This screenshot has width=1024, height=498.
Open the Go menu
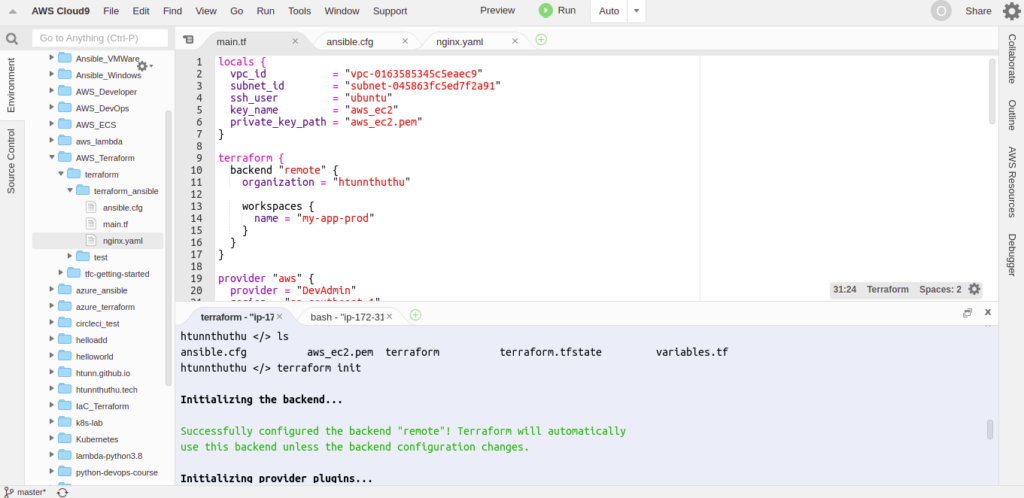pos(236,11)
